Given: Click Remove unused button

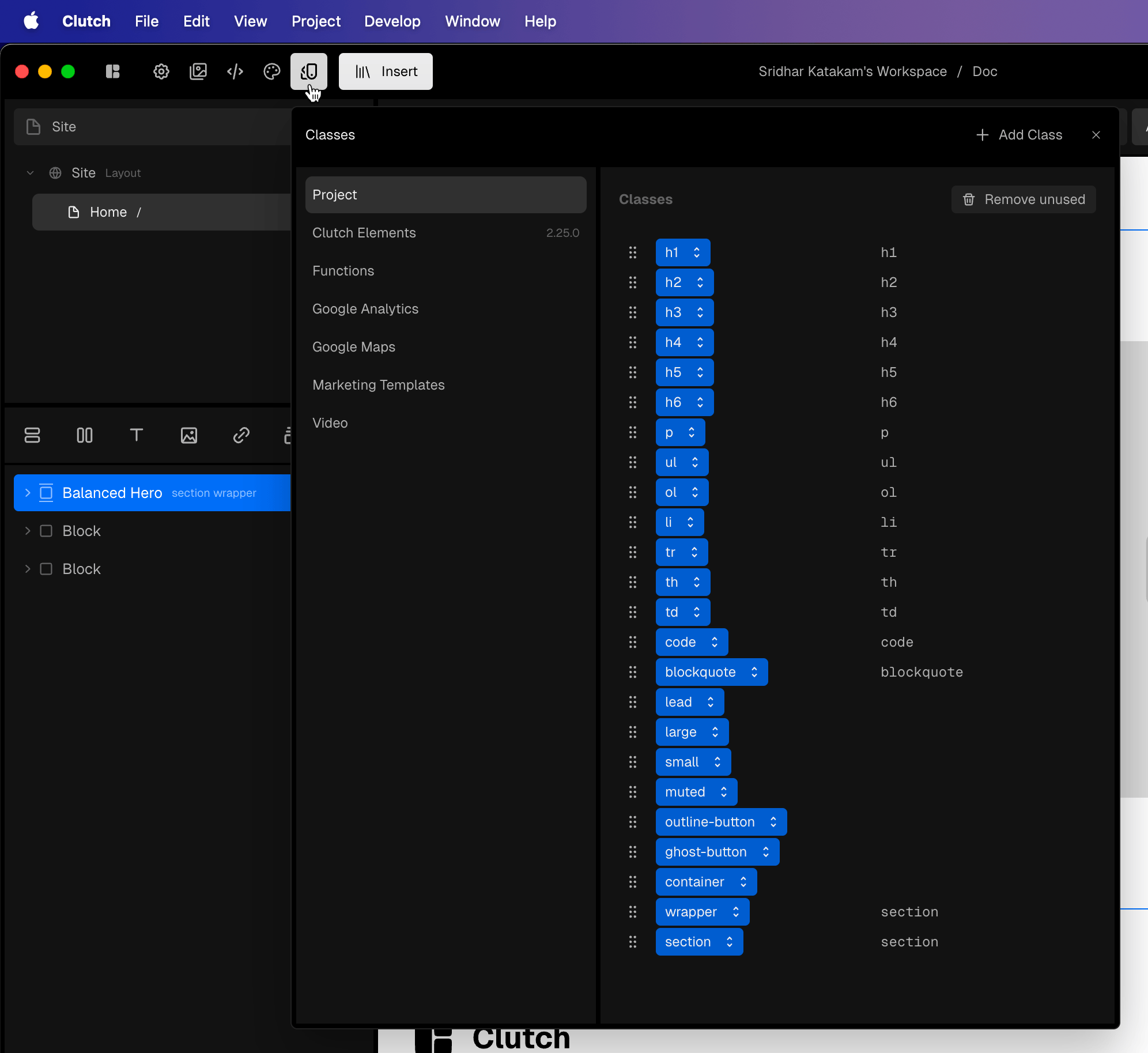Looking at the screenshot, I should pyautogui.click(x=1024, y=199).
